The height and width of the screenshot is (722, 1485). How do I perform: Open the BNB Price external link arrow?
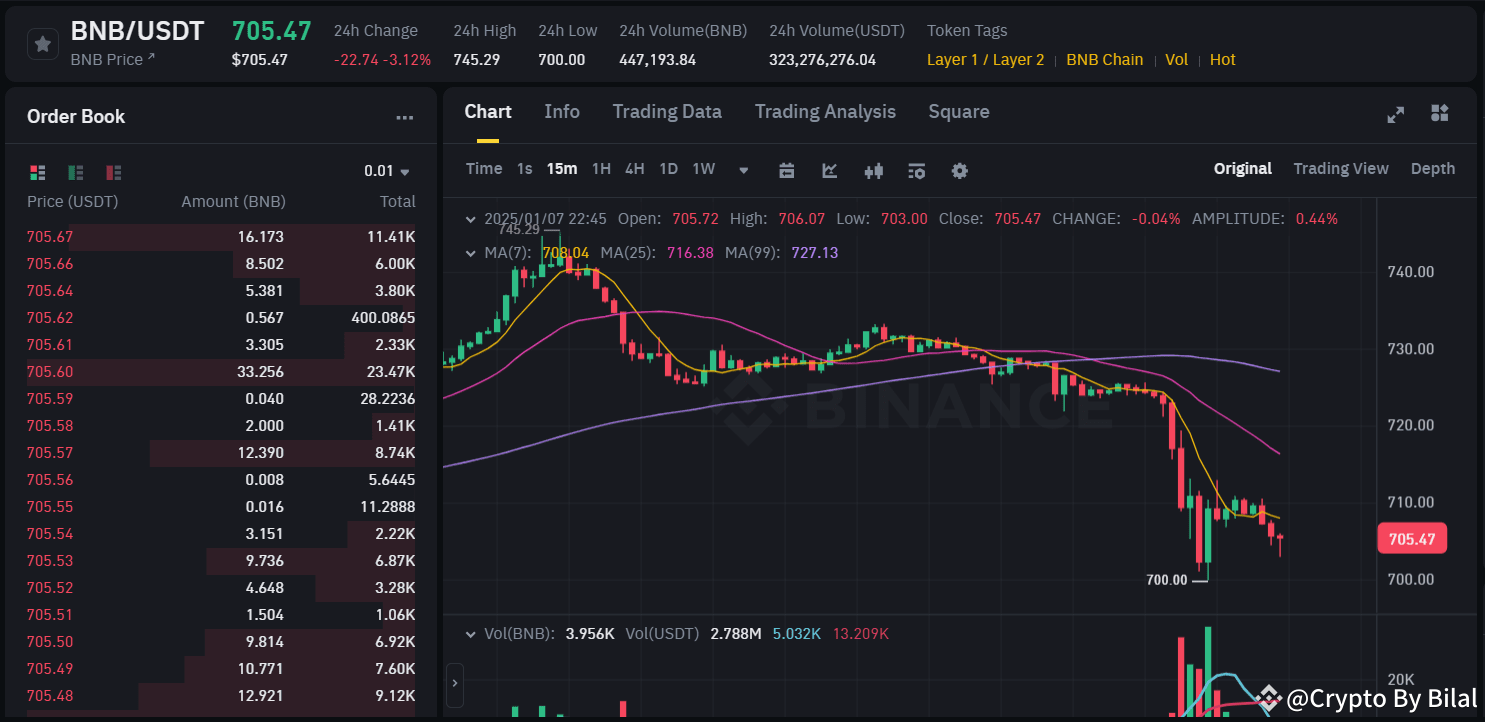[x=152, y=57]
